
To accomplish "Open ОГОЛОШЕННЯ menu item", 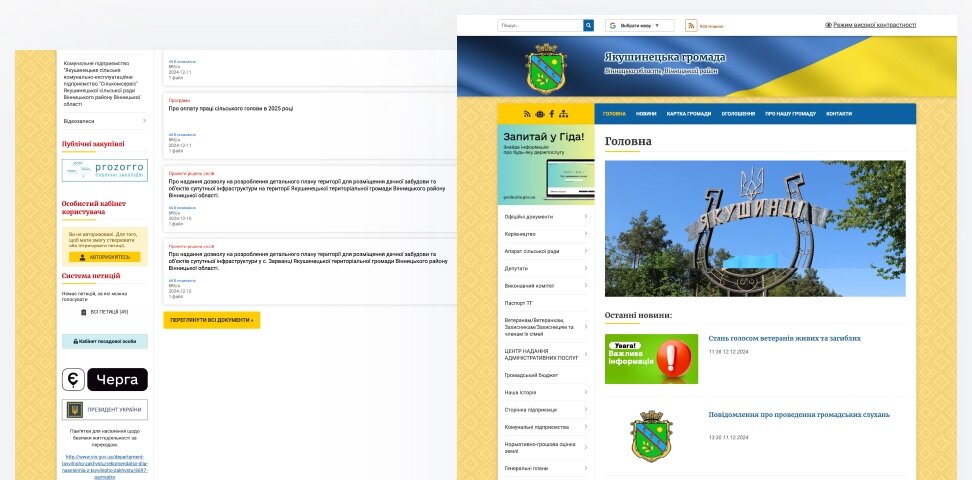I will (738, 114).
